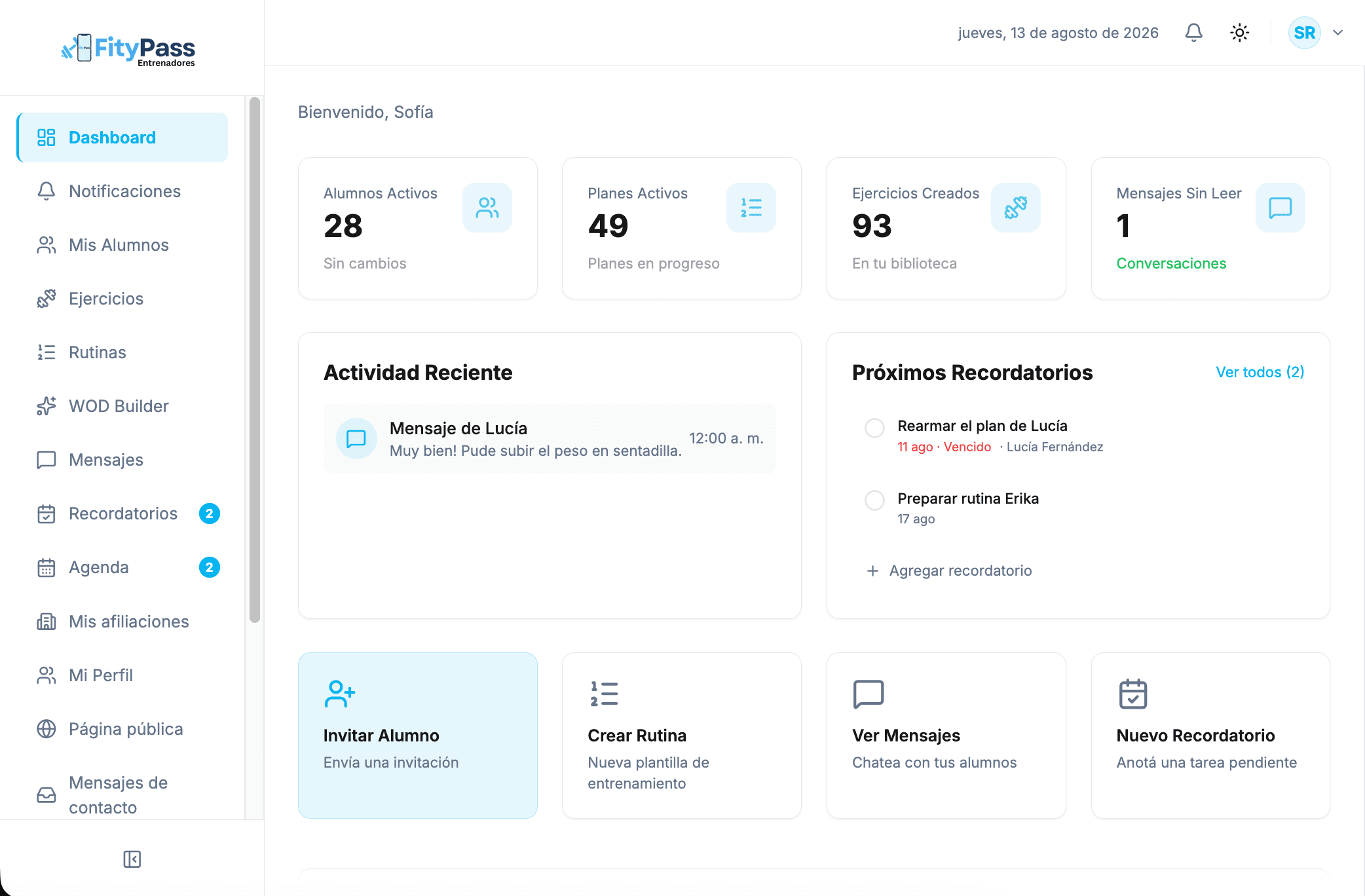Open WOD Builder
The height and width of the screenshot is (896, 1365).
pyautogui.click(x=122, y=406)
